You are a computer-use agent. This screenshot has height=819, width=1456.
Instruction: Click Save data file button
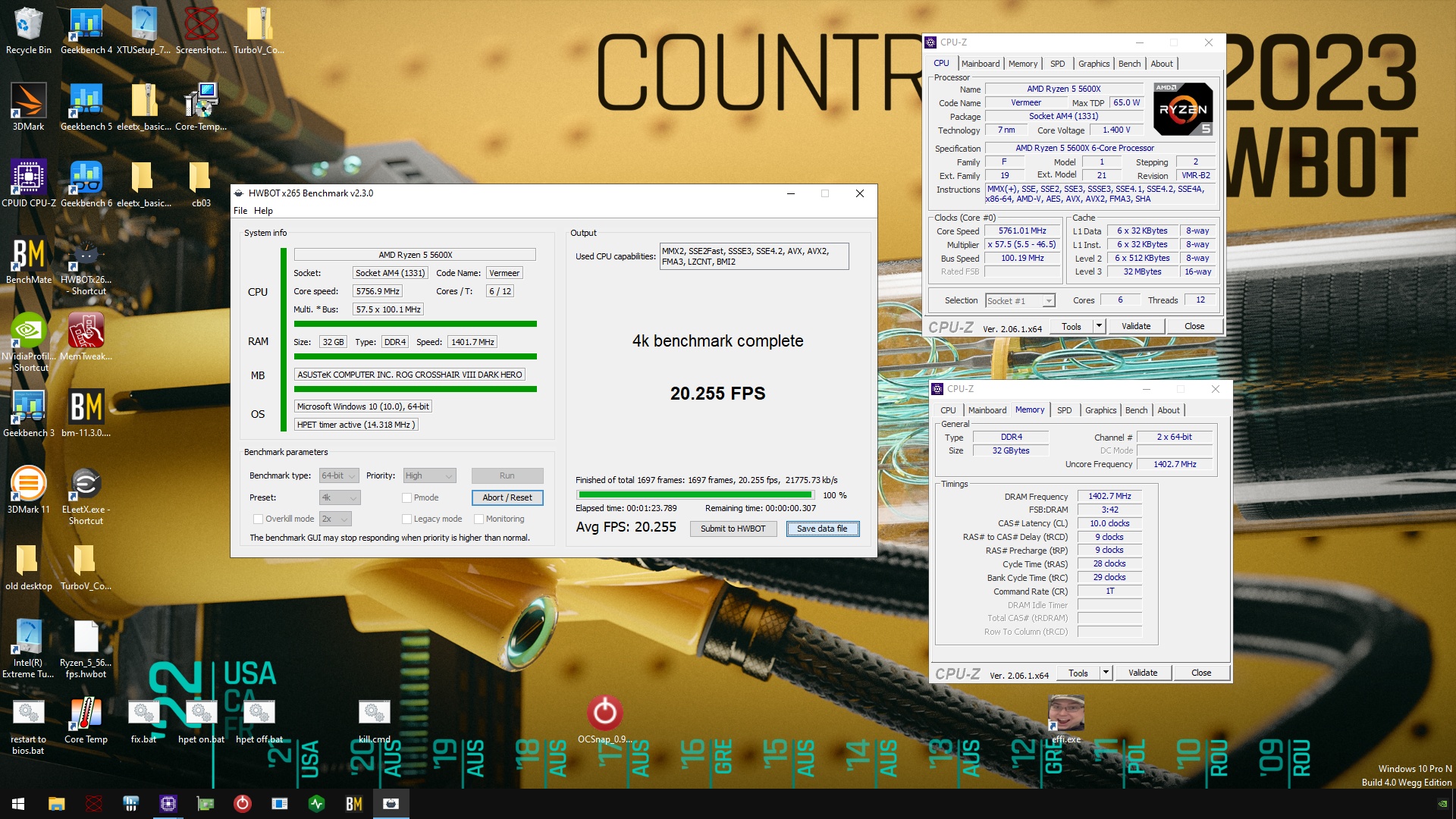pyautogui.click(x=822, y=529)
